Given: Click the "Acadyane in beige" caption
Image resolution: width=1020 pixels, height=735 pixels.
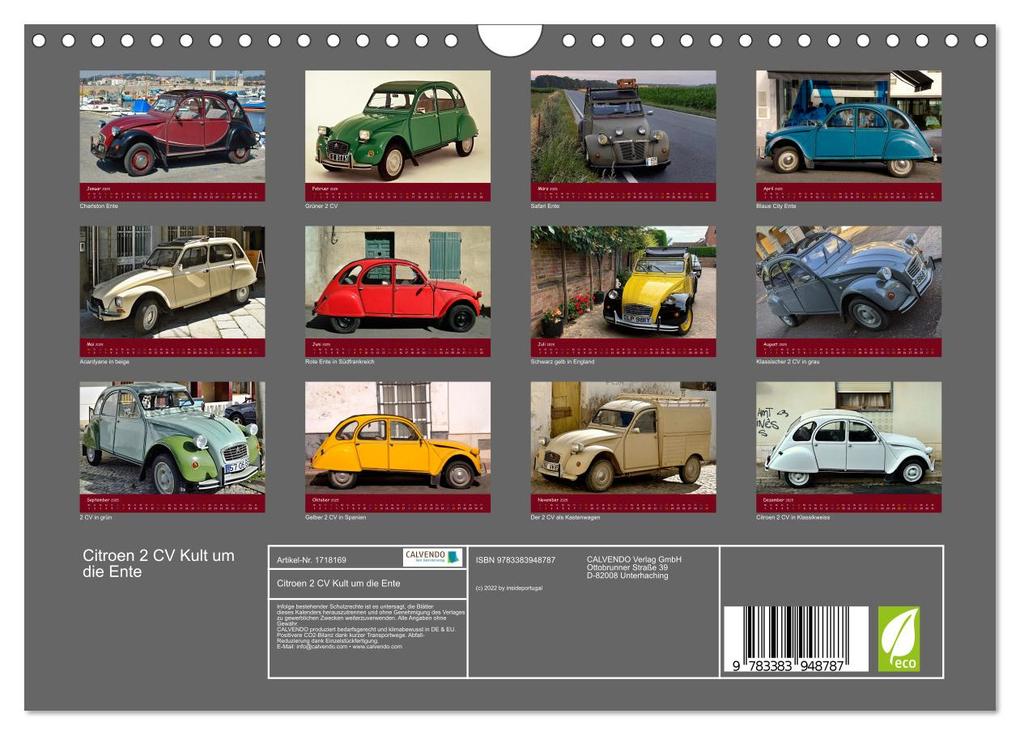Looking at the screenshot, I should (x=105, y=362).
